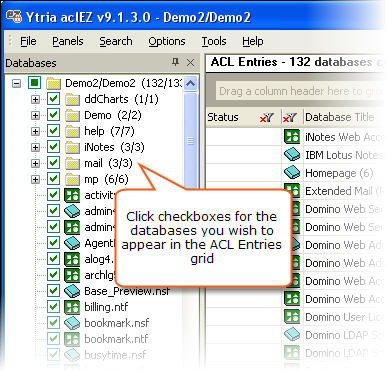The image size is (387, 371).
Task: Open the Options menu
Action: coord(167,41)
